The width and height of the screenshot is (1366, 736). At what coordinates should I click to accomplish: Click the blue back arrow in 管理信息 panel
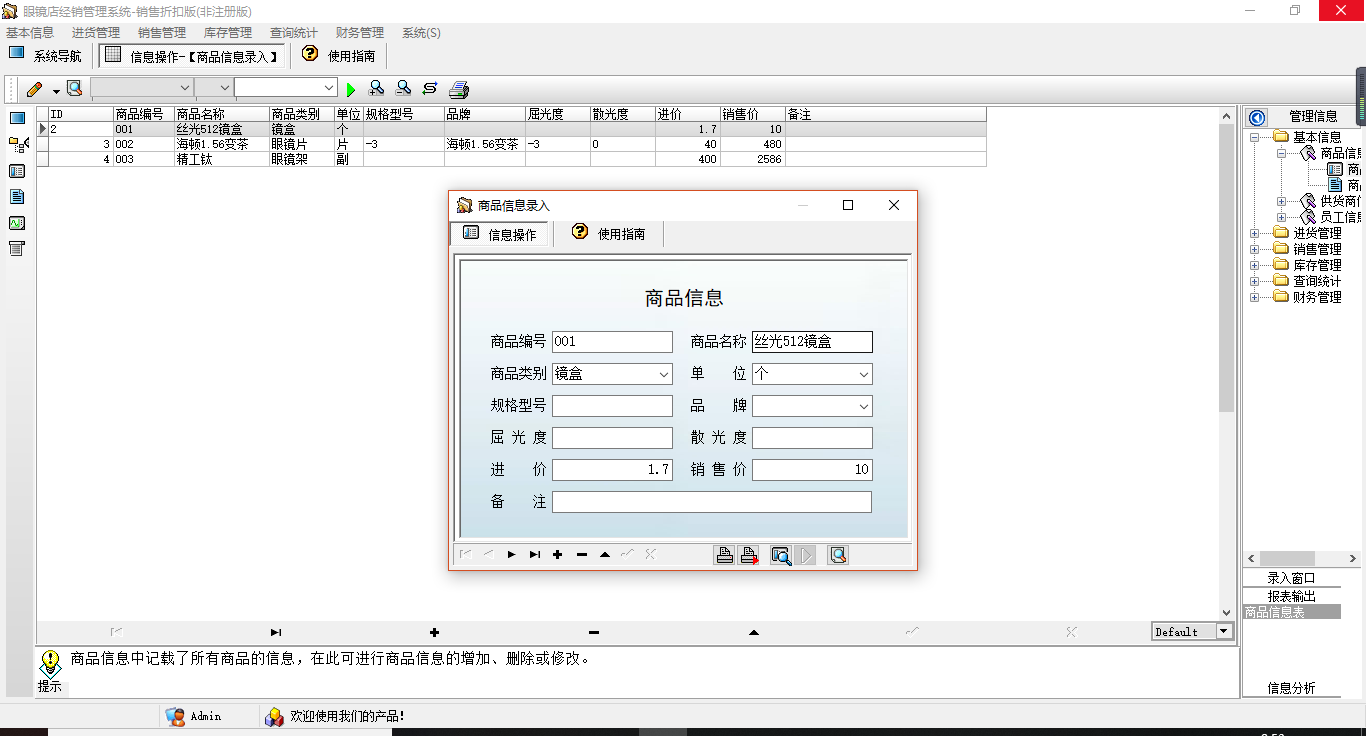coord(1257,117)
